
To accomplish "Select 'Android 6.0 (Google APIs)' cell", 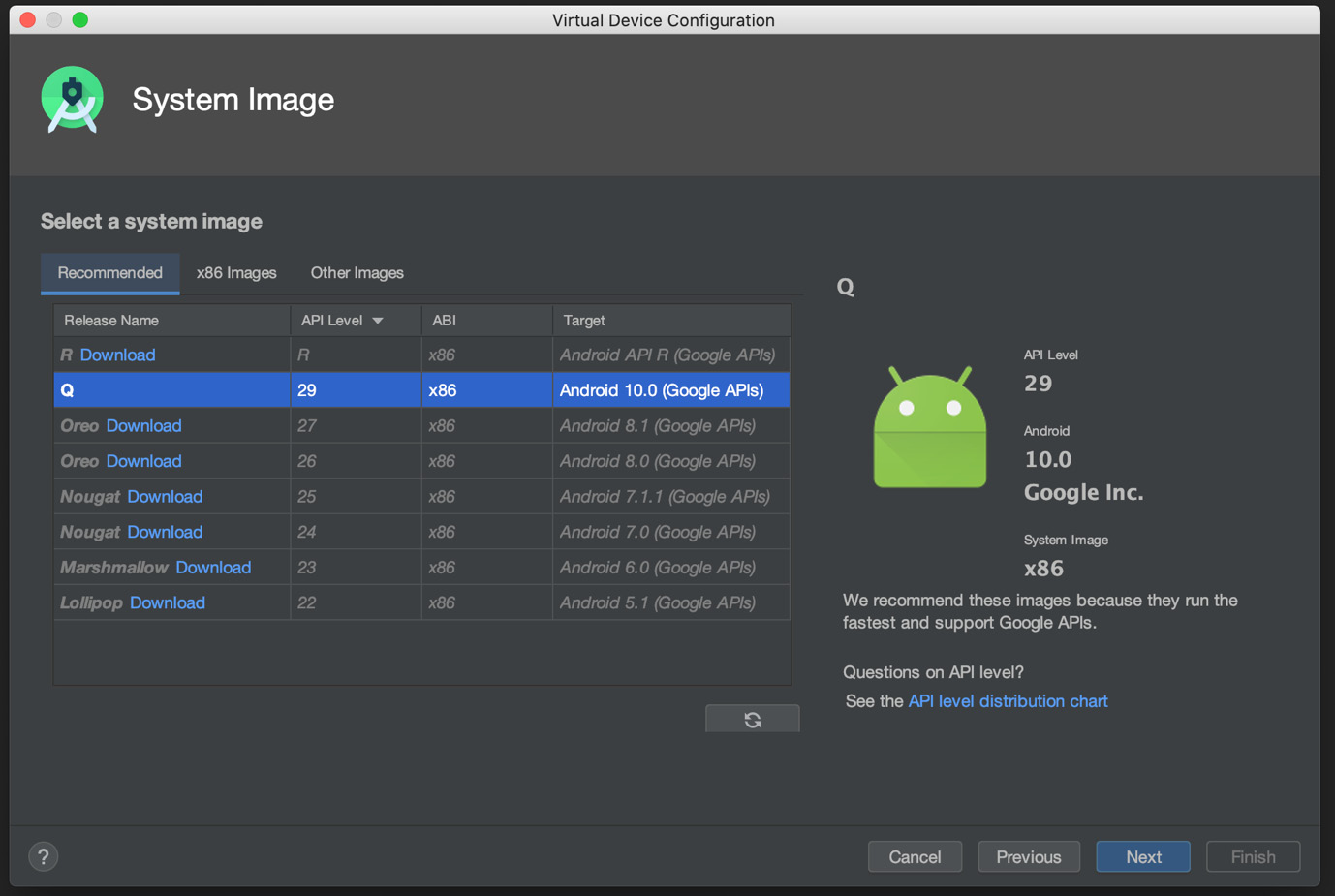I will point(671,567).
